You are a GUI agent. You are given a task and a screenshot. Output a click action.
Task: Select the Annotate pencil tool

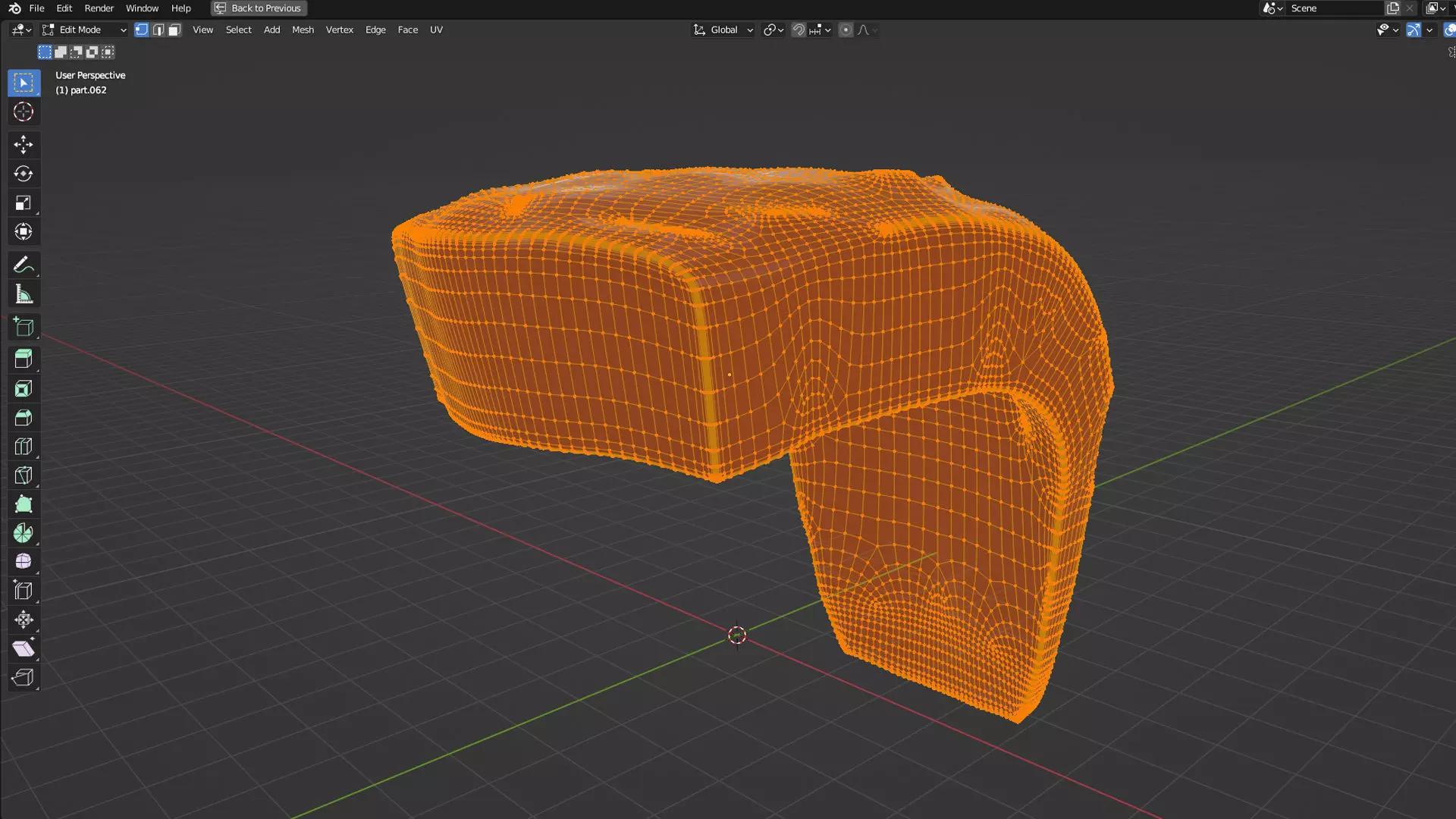tap(23, 265)
